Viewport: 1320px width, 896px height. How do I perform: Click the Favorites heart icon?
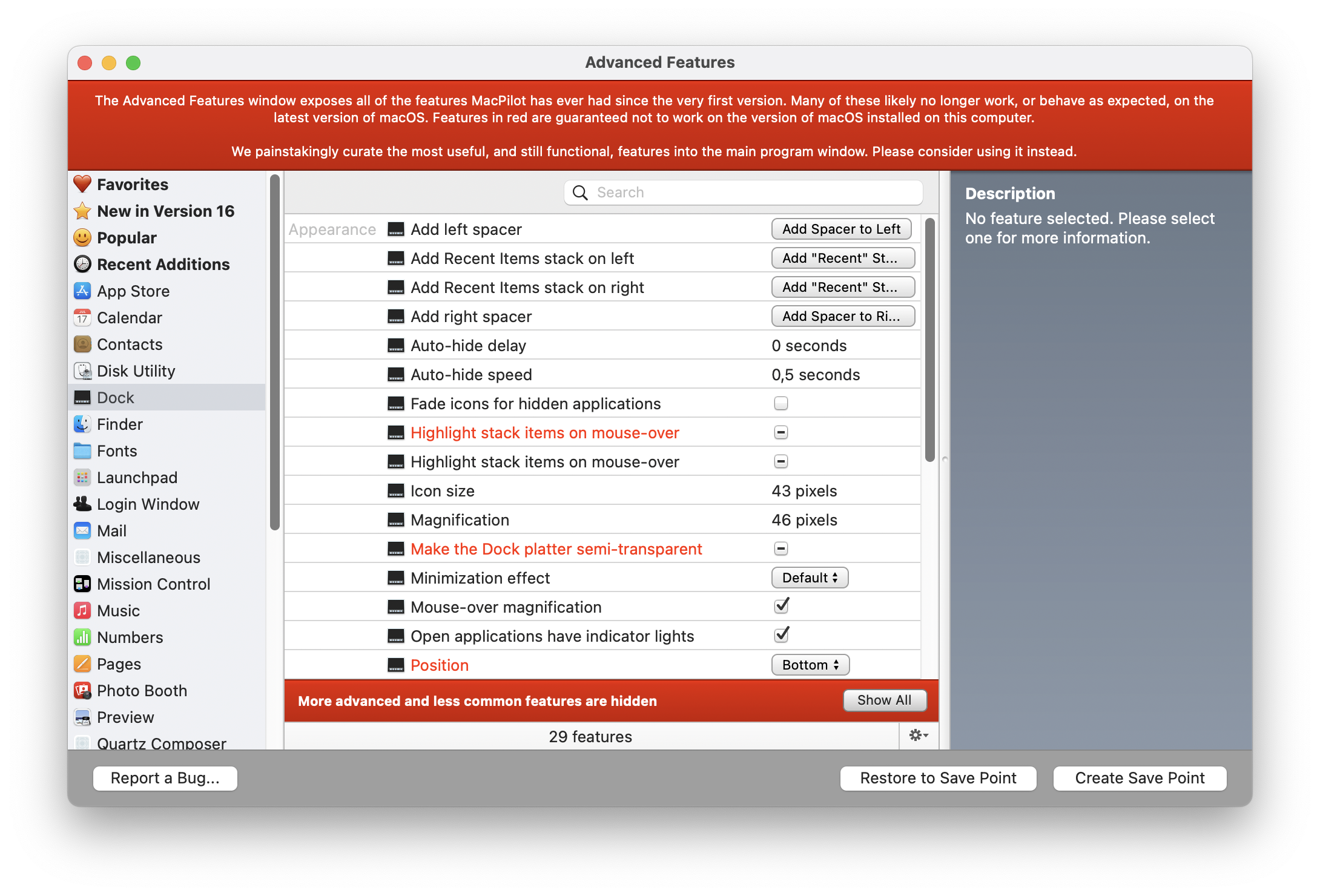click(82, 184)
